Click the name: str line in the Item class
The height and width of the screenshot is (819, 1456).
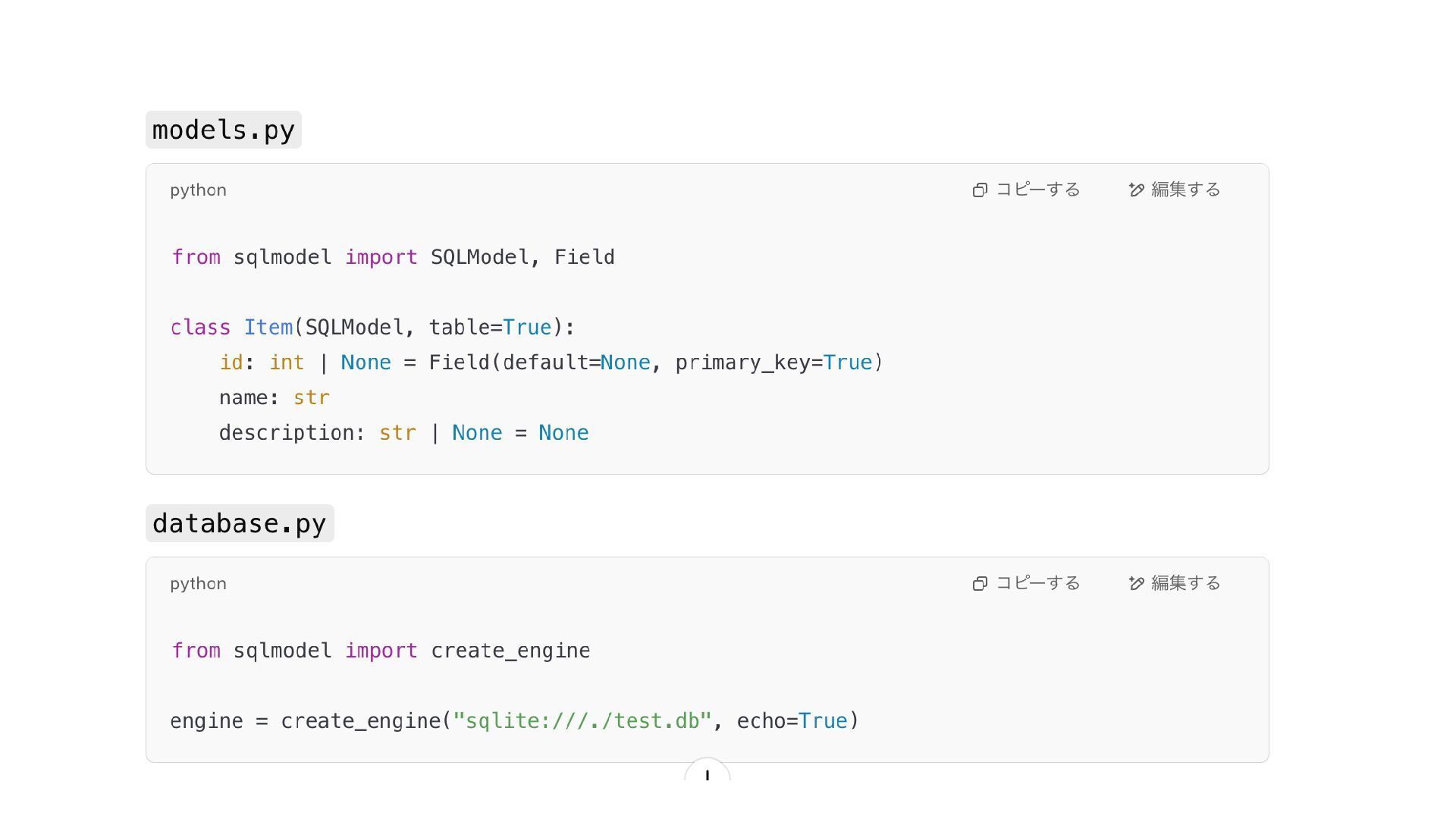[x=274, y=398]
